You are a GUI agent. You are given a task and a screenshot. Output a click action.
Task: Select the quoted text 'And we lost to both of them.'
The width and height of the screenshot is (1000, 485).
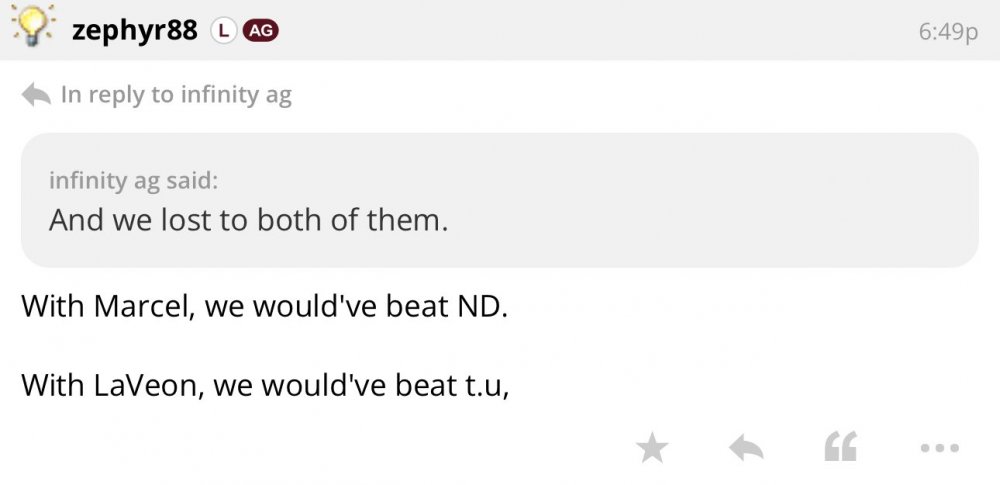[248, 220]
